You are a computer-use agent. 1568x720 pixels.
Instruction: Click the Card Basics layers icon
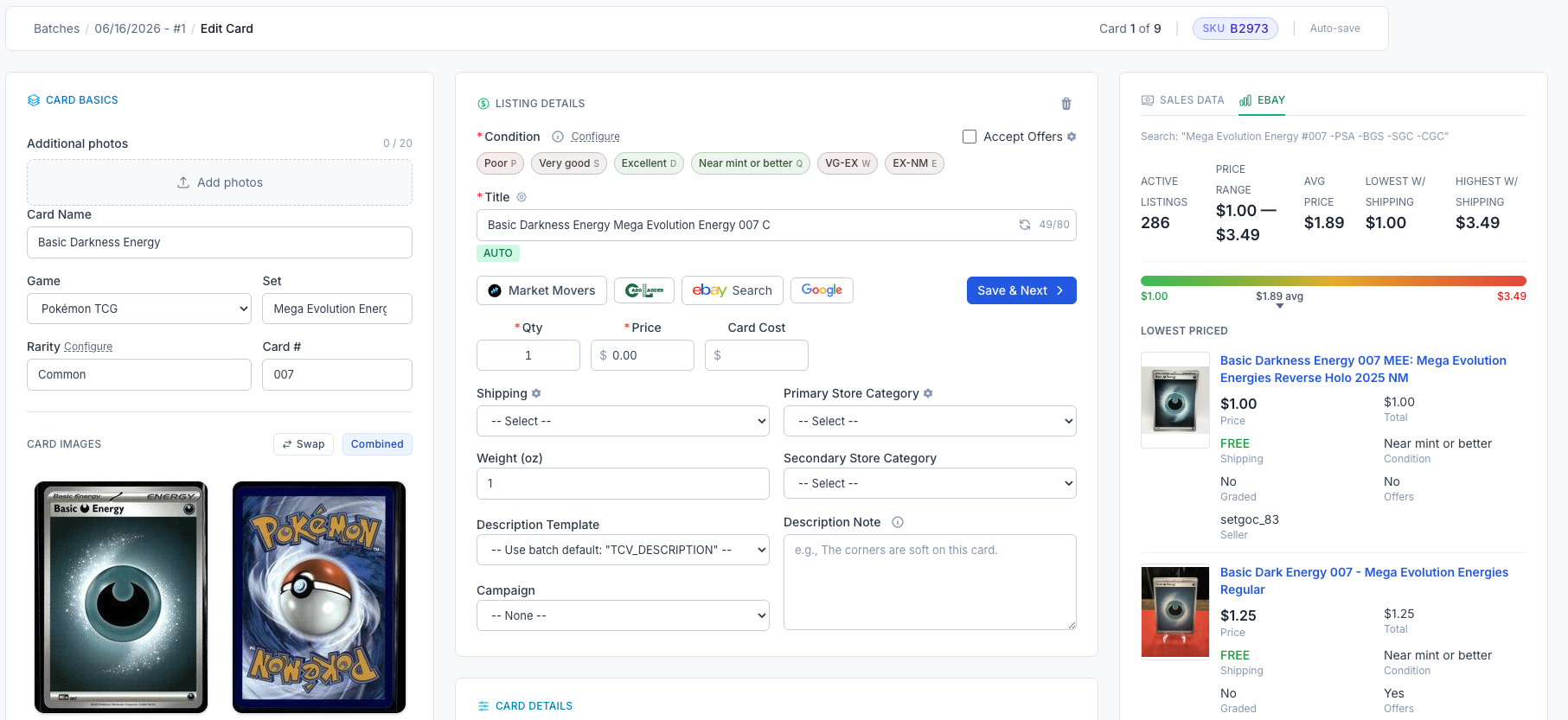(x=34, y=100)
